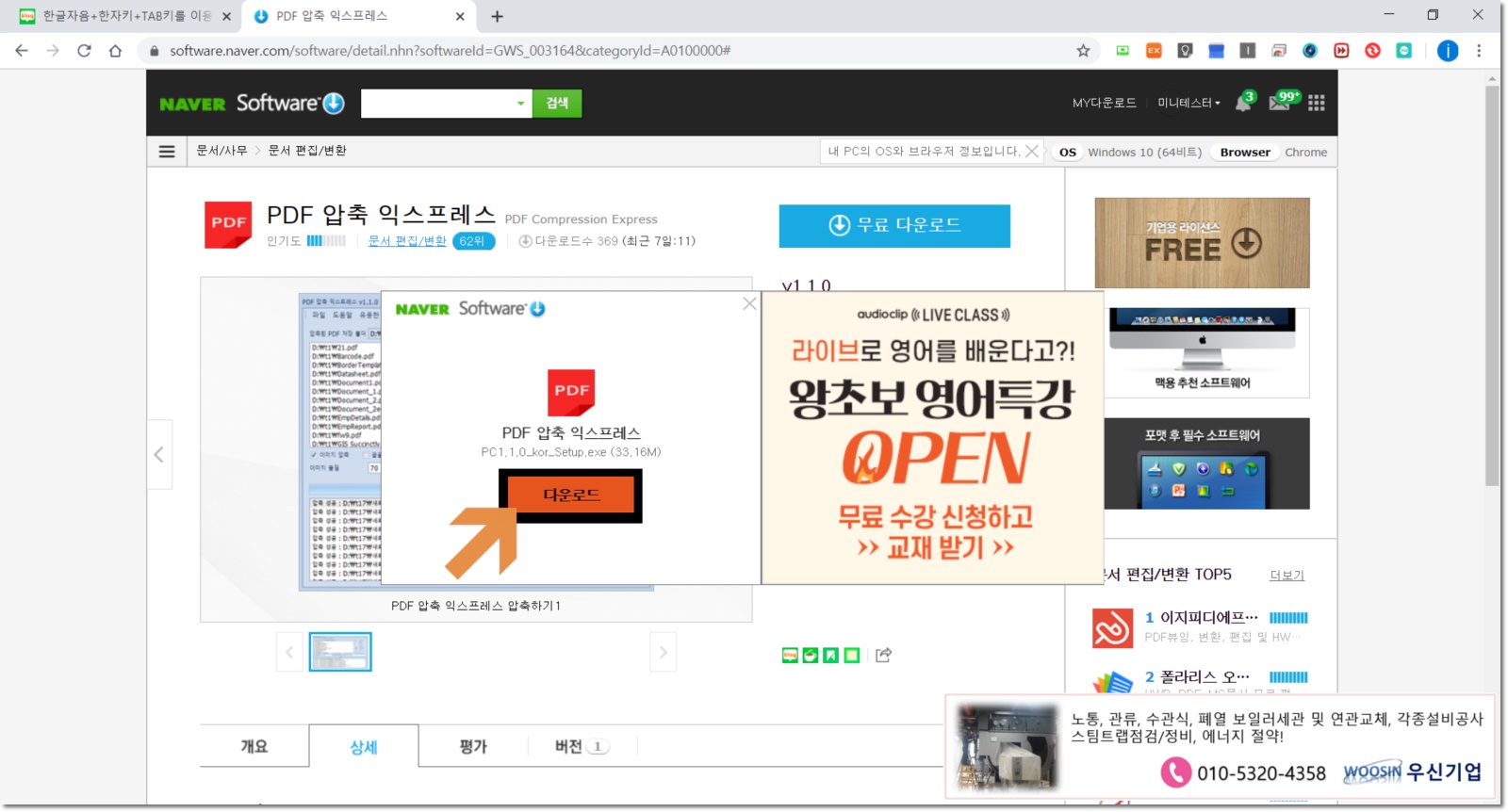The image size is (1508, 812).
Task: Select the screenshot thumbnail below gallery
Action: [x=340, y=652]
